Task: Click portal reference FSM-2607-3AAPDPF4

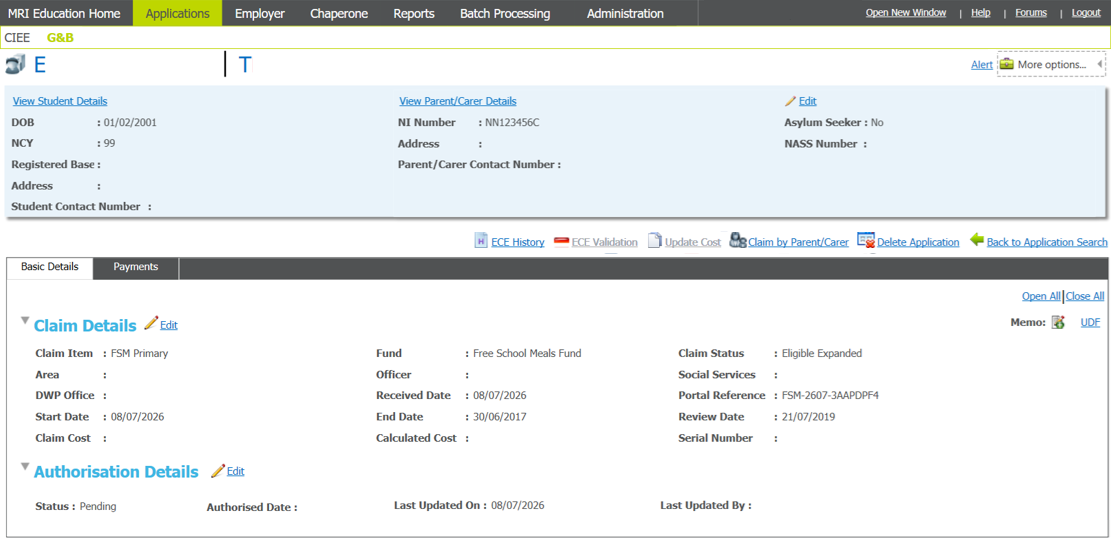Action: [x=830, y=395]
